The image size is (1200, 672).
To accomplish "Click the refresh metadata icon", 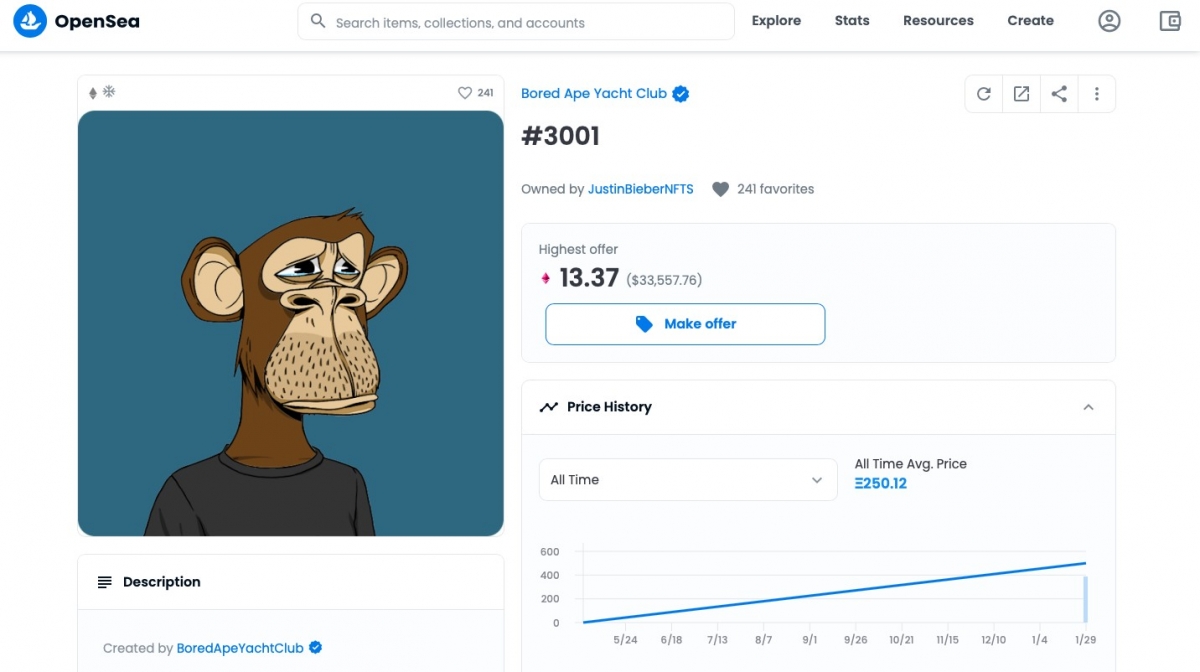I will 984,94.
